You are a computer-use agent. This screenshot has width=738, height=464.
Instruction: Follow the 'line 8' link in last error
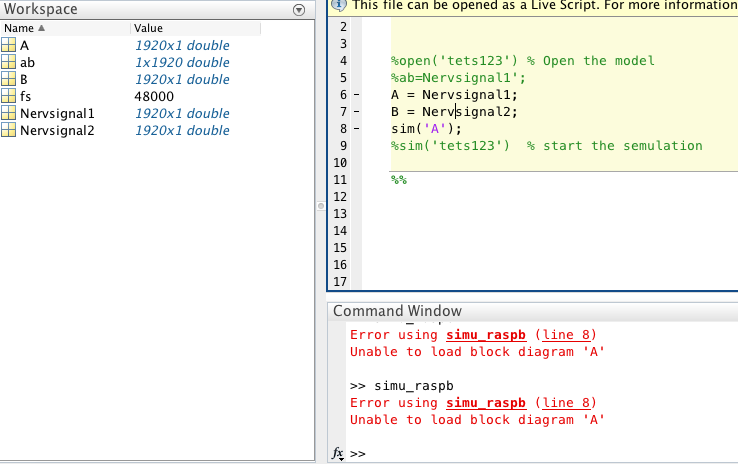(x=569, y=403)
